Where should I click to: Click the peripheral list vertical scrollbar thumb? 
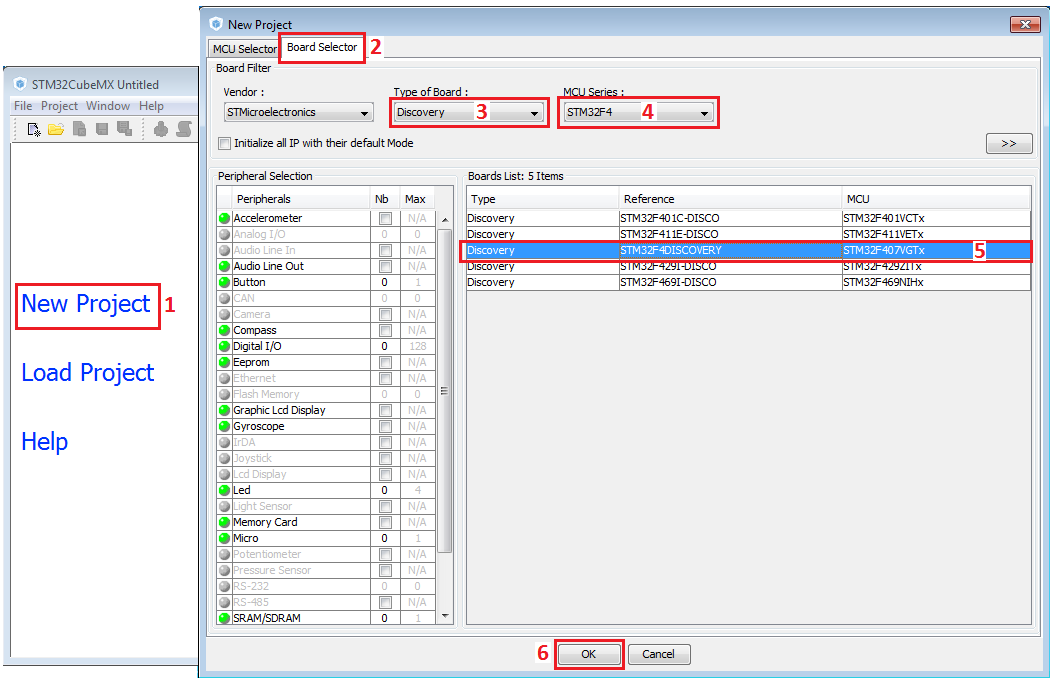(444, 391)
